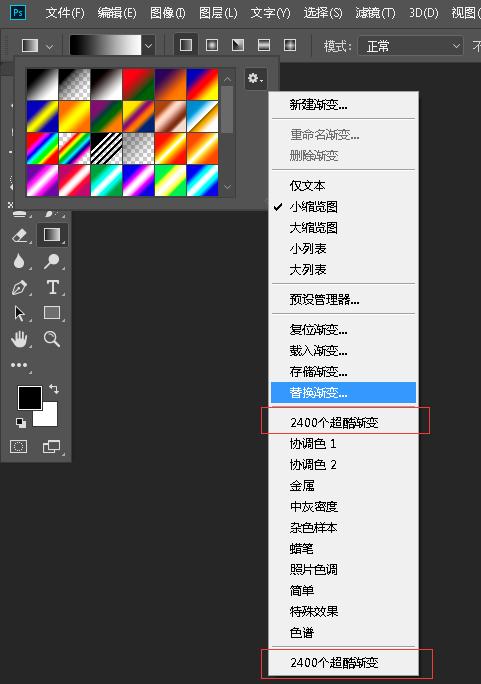Select the Pen tool
Image resolution: width=481 pixels, height=684 pixels.
[20, 287]
